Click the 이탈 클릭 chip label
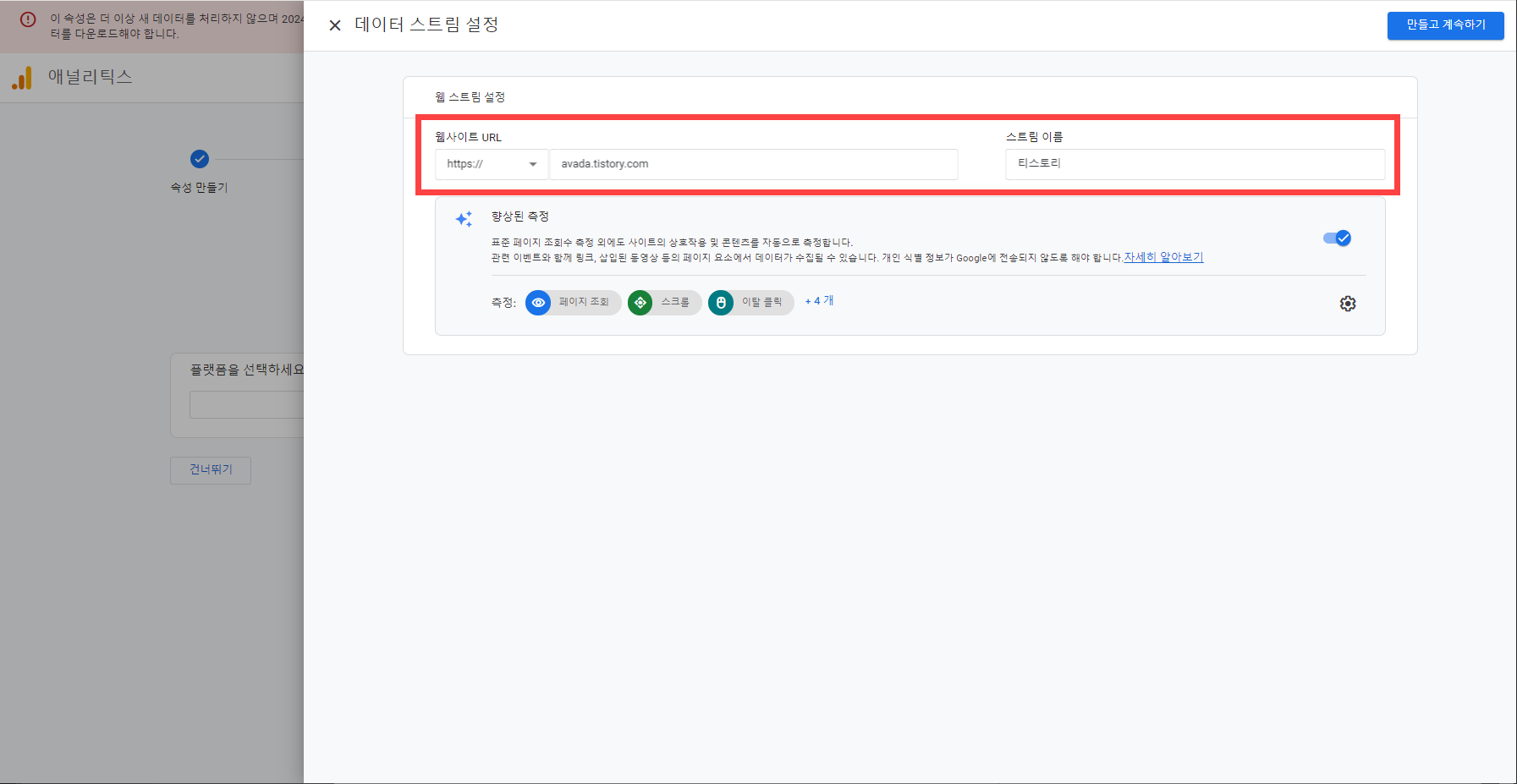1517x784 pixels. [762, 302]
